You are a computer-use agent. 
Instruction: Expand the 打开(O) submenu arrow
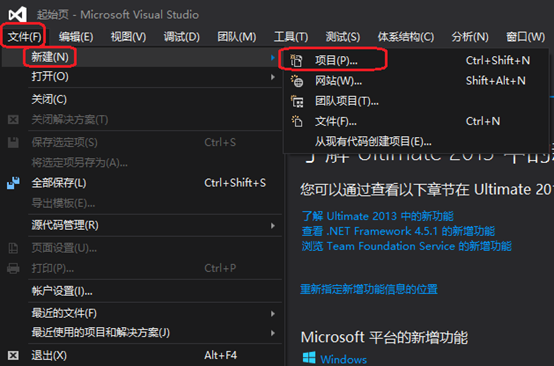(x=273, y=77)
